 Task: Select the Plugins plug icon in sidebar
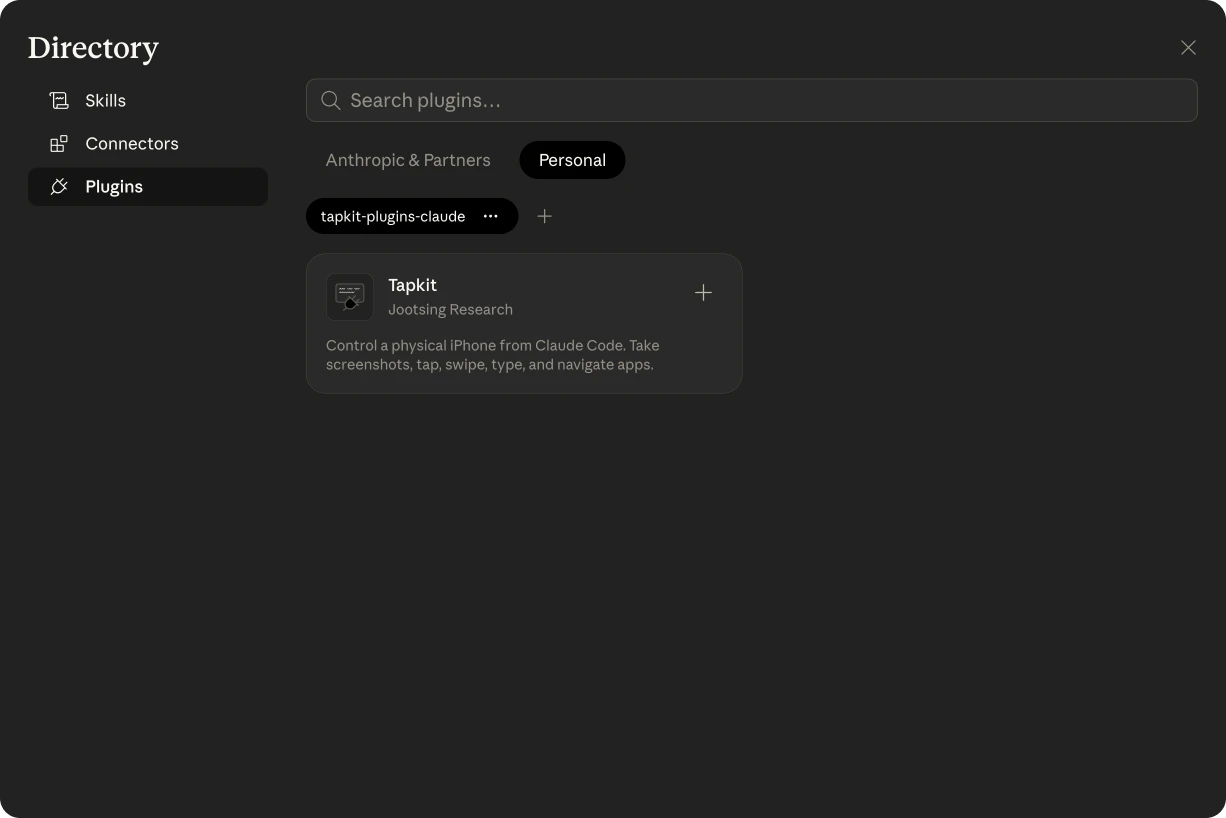tap(58, 186)
